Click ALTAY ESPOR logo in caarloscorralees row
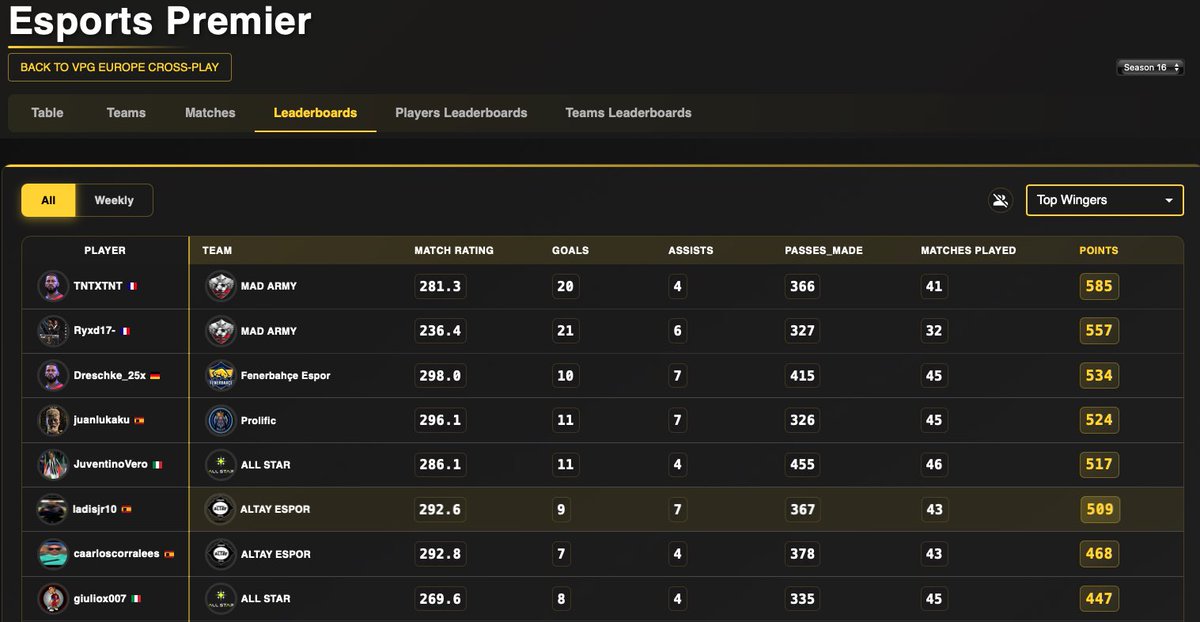 coord(220,554)
